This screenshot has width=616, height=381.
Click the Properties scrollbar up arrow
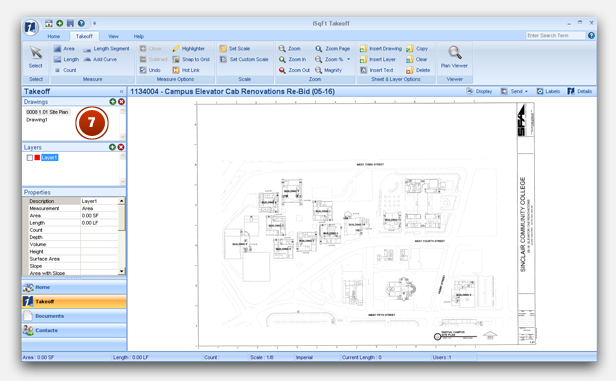click(122, 201)
